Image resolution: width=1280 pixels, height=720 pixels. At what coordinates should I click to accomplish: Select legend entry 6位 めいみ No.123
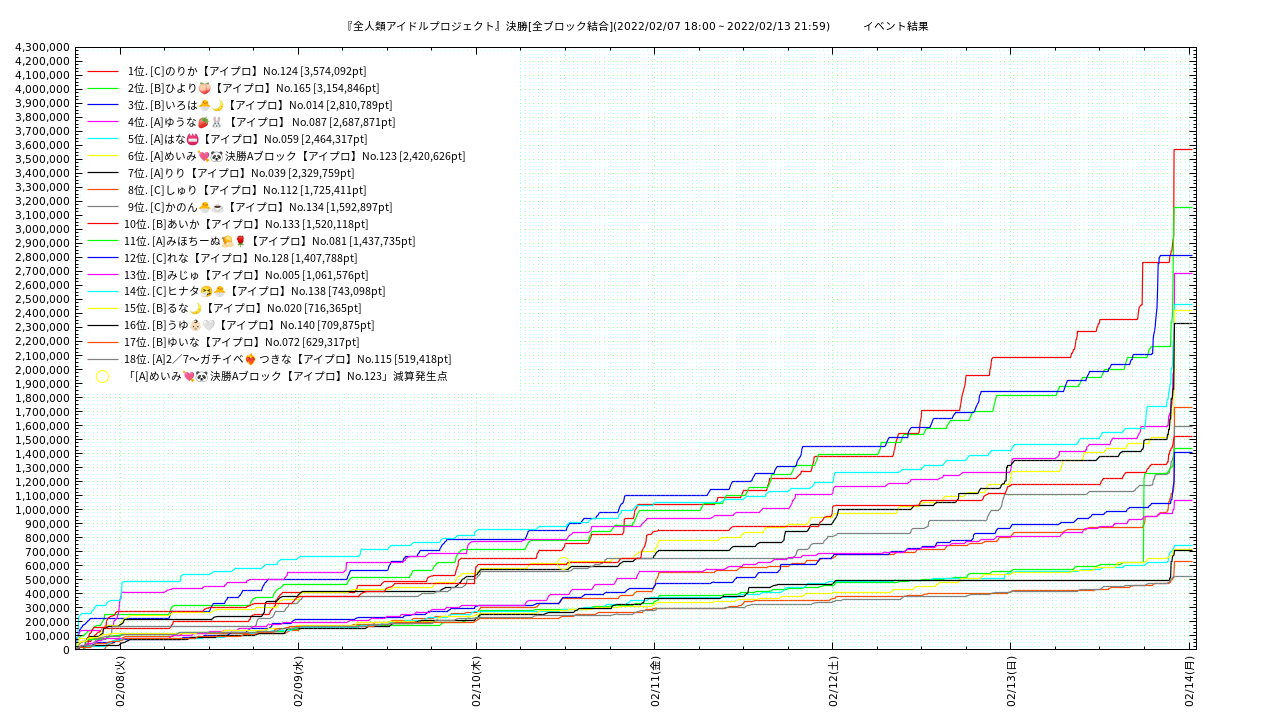click(x=296, y=156)
